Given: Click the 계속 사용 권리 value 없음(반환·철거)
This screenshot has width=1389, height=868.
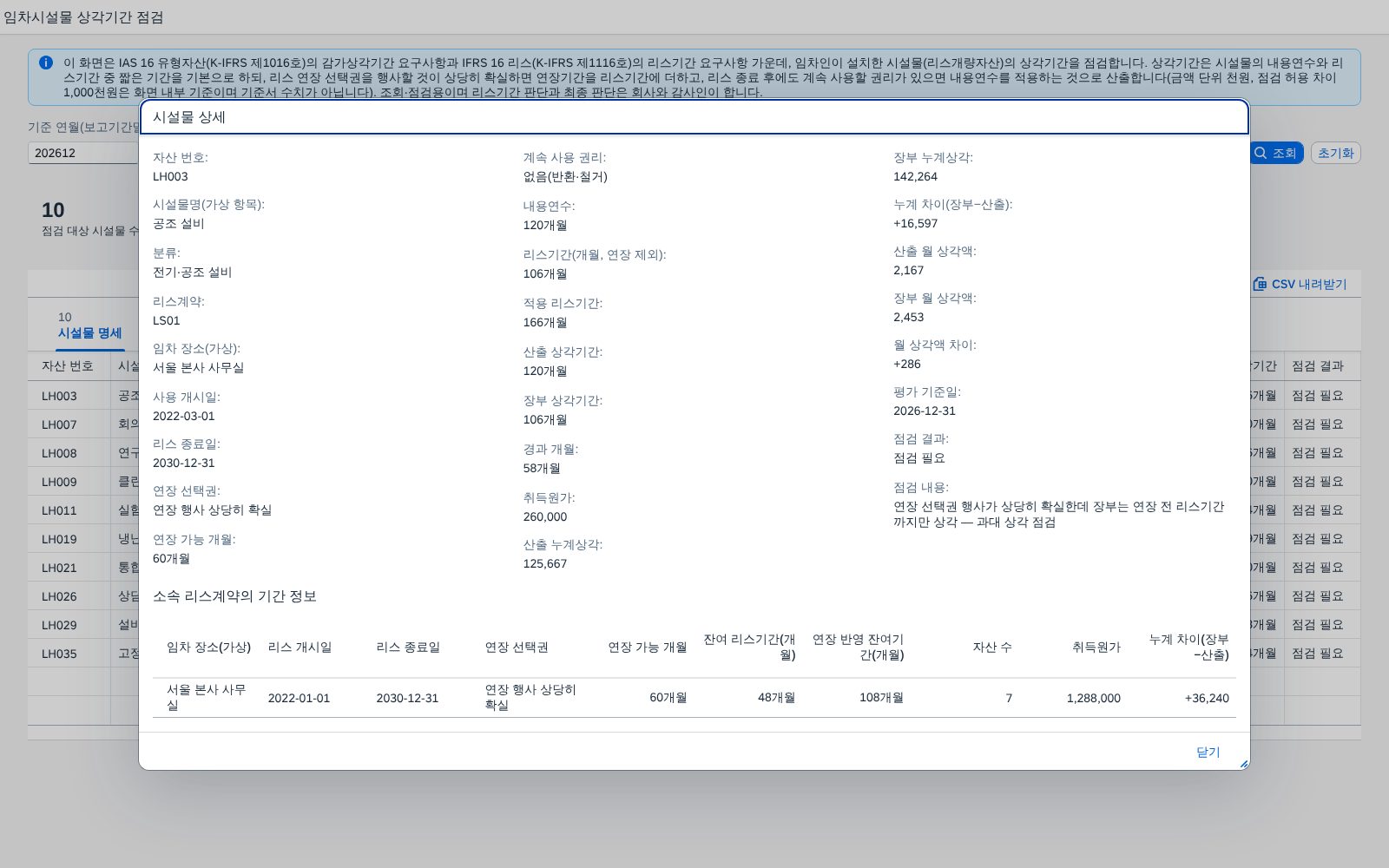Looking at the screenshot, I should pyautogui.click(x=565, y=176).
